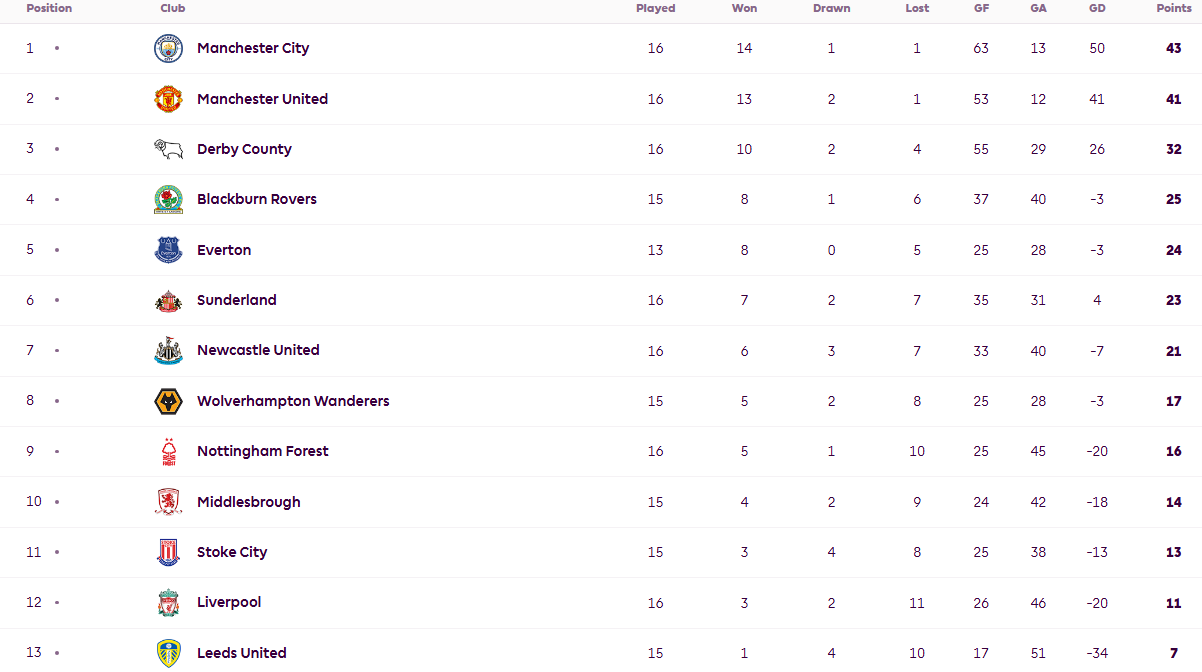The image size is (1202, 672).
Task: Click the Manchester City club crest
Action: (168, 49)
